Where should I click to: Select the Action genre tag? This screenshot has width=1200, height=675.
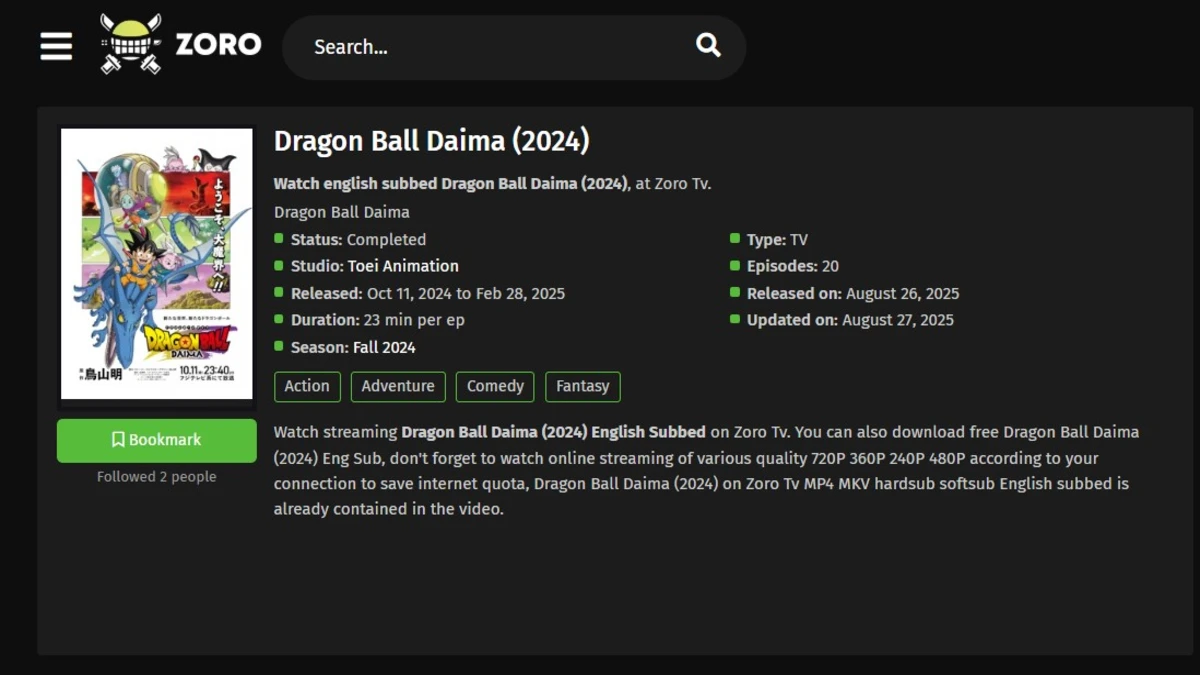(x=307, y=387)
